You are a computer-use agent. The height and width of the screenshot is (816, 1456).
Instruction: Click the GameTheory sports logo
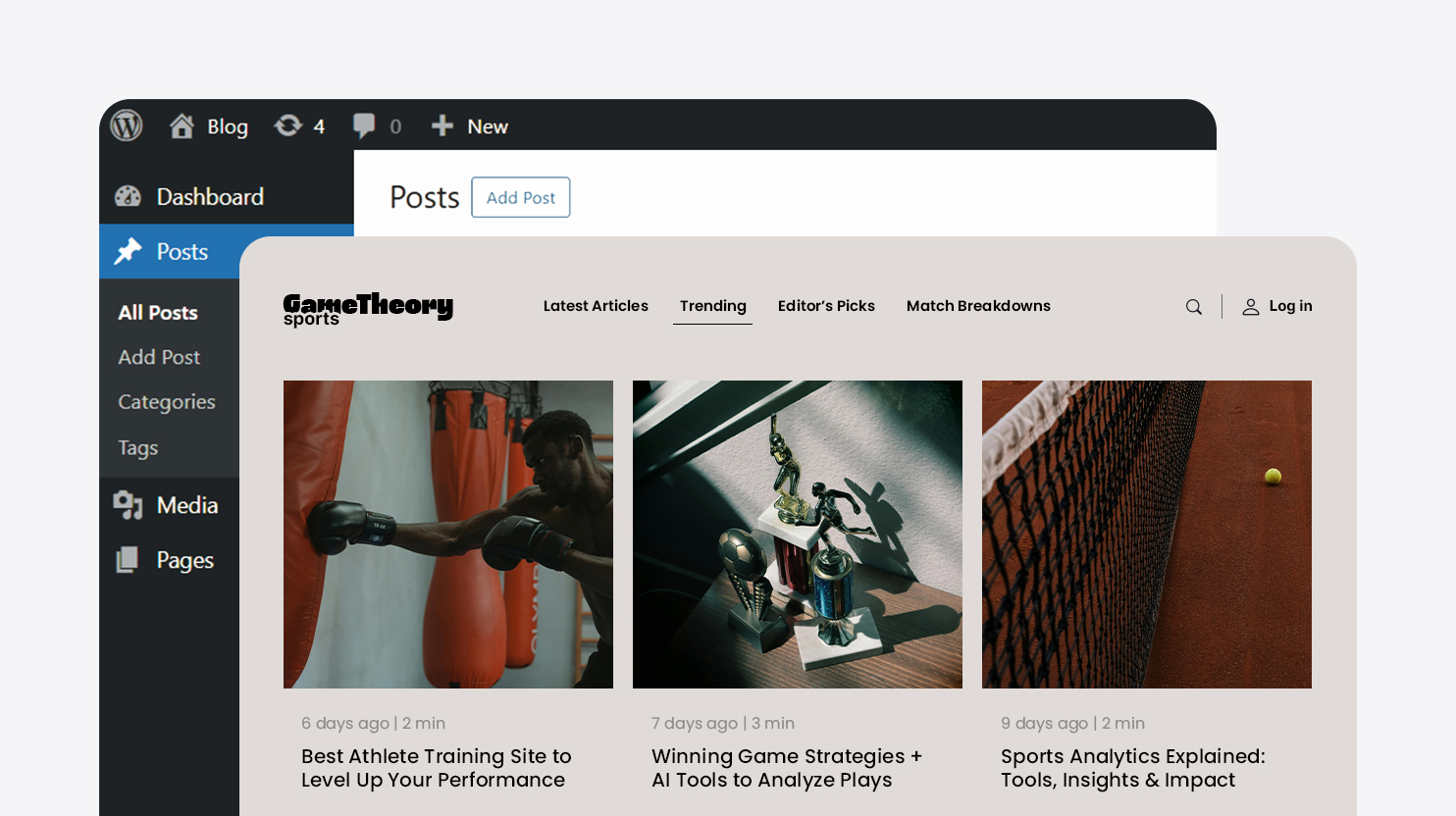[368, 309]
